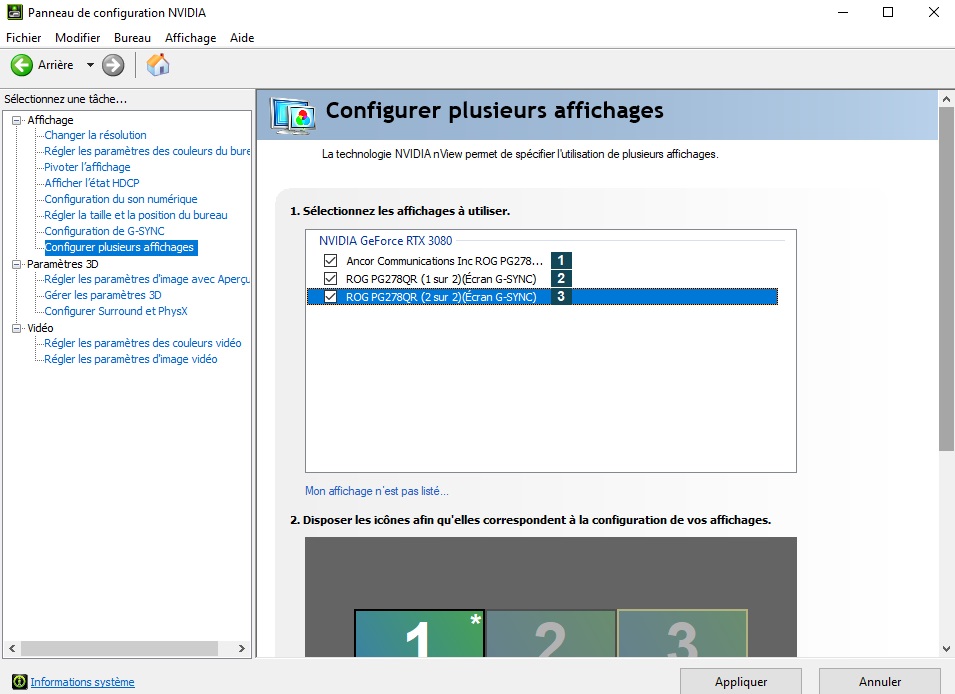Screen dimensions: 955x694
Task: Click the NVIDIA icon in title bar
Action: pyautogui.click(x=15, y=12)
